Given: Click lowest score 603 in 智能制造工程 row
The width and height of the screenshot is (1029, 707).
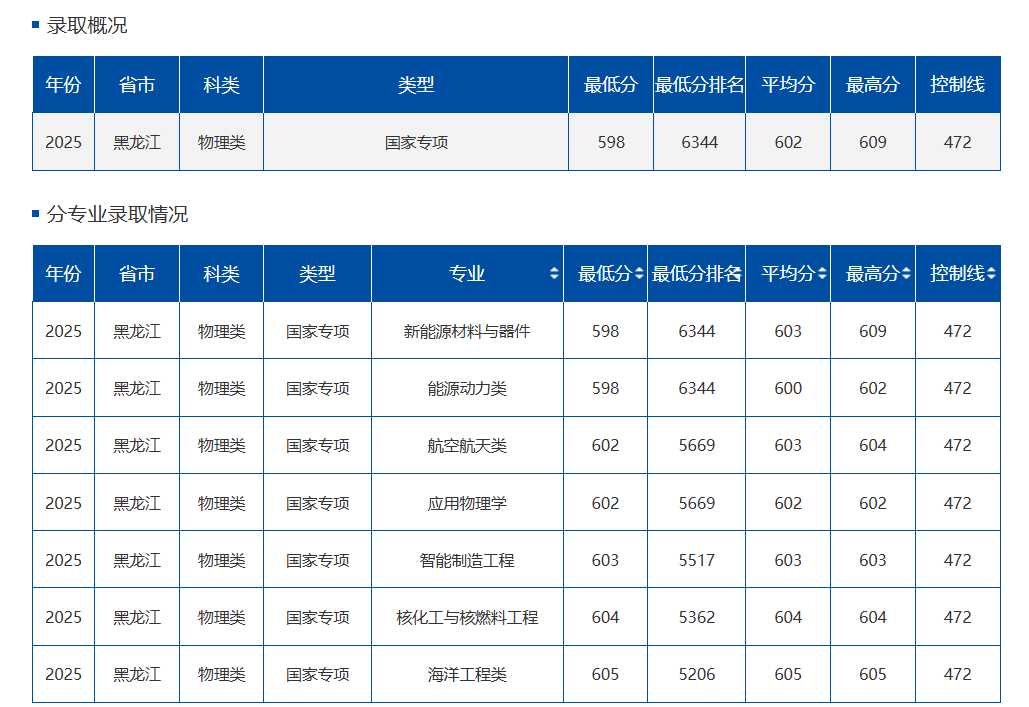Looking at the screenshot, I should tap(605, 560).
